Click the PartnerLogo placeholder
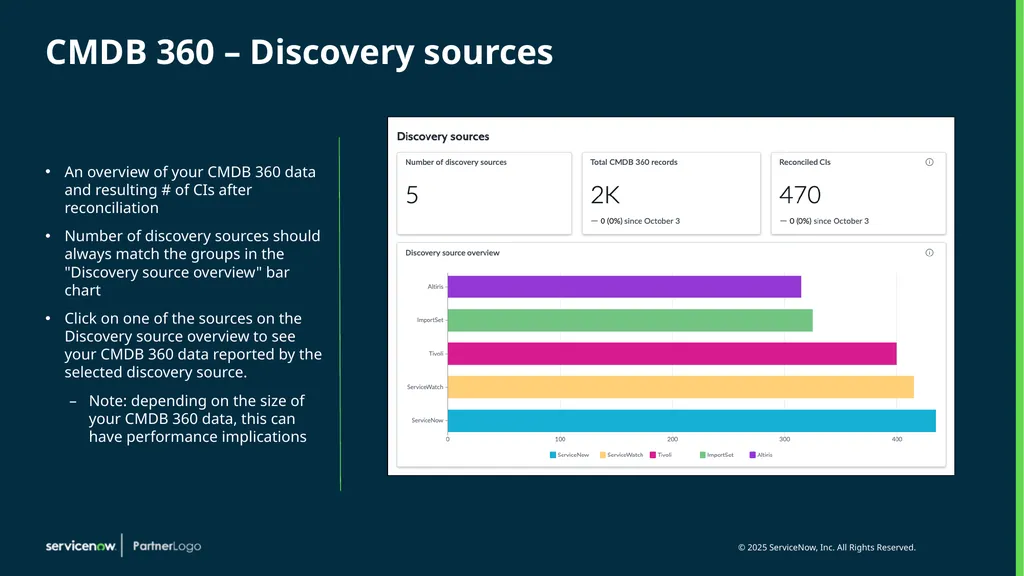Image resolution: width=1024 pixels, height=576 pixels. [167, 546]
